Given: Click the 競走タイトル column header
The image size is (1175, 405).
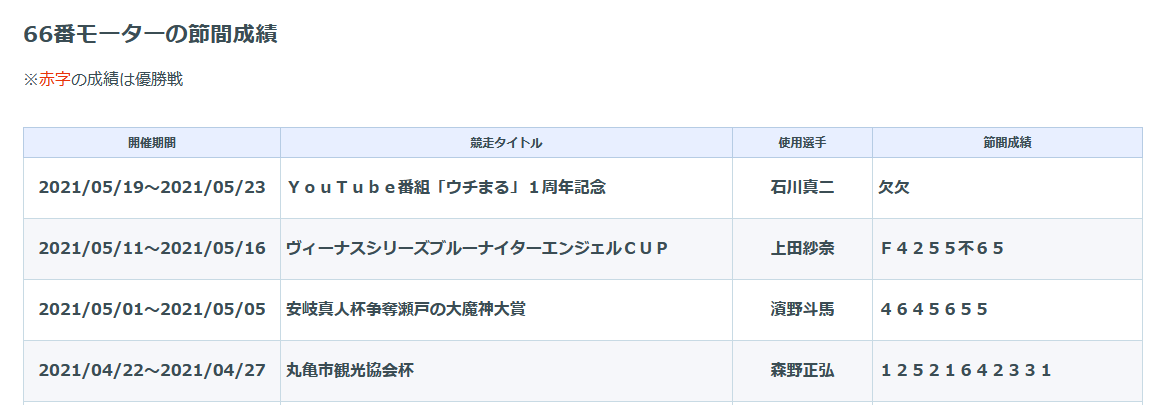Looking at the screenshot, I should [x=507, y=142].
